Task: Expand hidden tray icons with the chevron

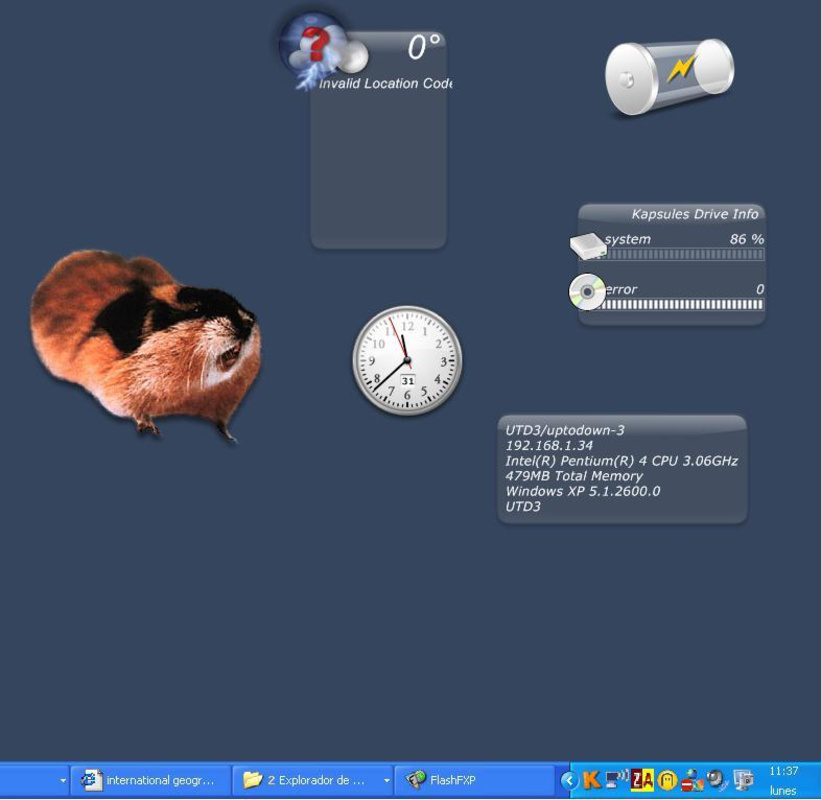Action: point(569,781)
